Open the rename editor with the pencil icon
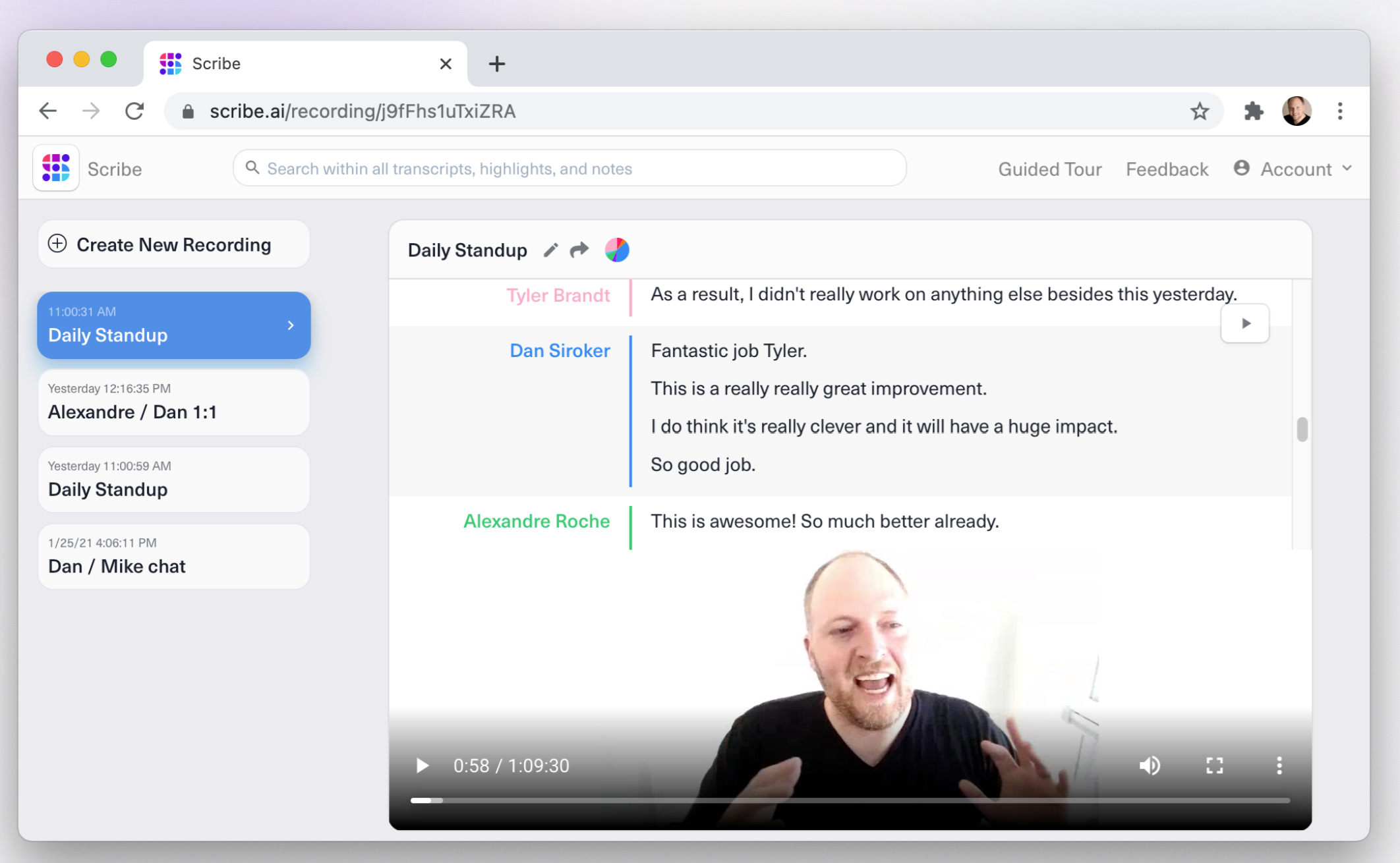1400x863 pixels. (551, 250)
